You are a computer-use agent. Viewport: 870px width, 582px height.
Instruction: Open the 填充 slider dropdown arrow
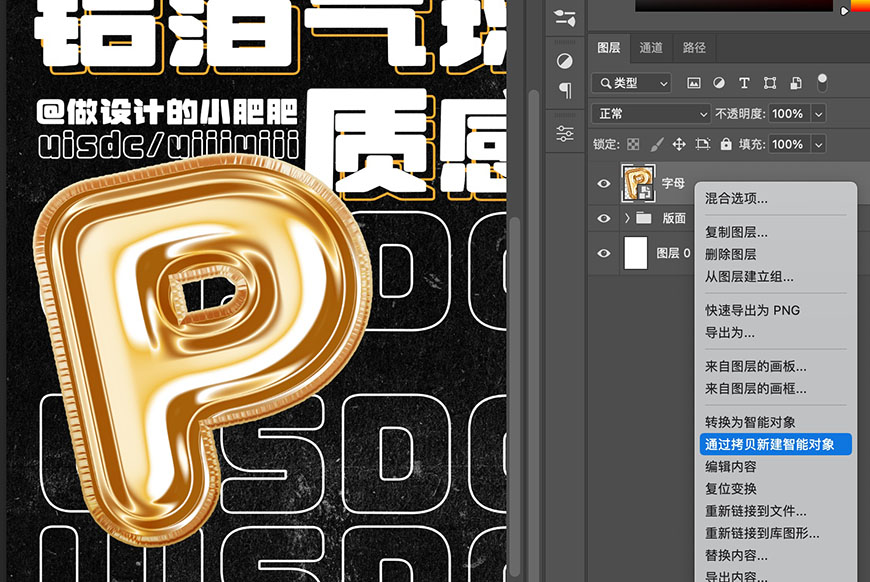coord(818,145)
